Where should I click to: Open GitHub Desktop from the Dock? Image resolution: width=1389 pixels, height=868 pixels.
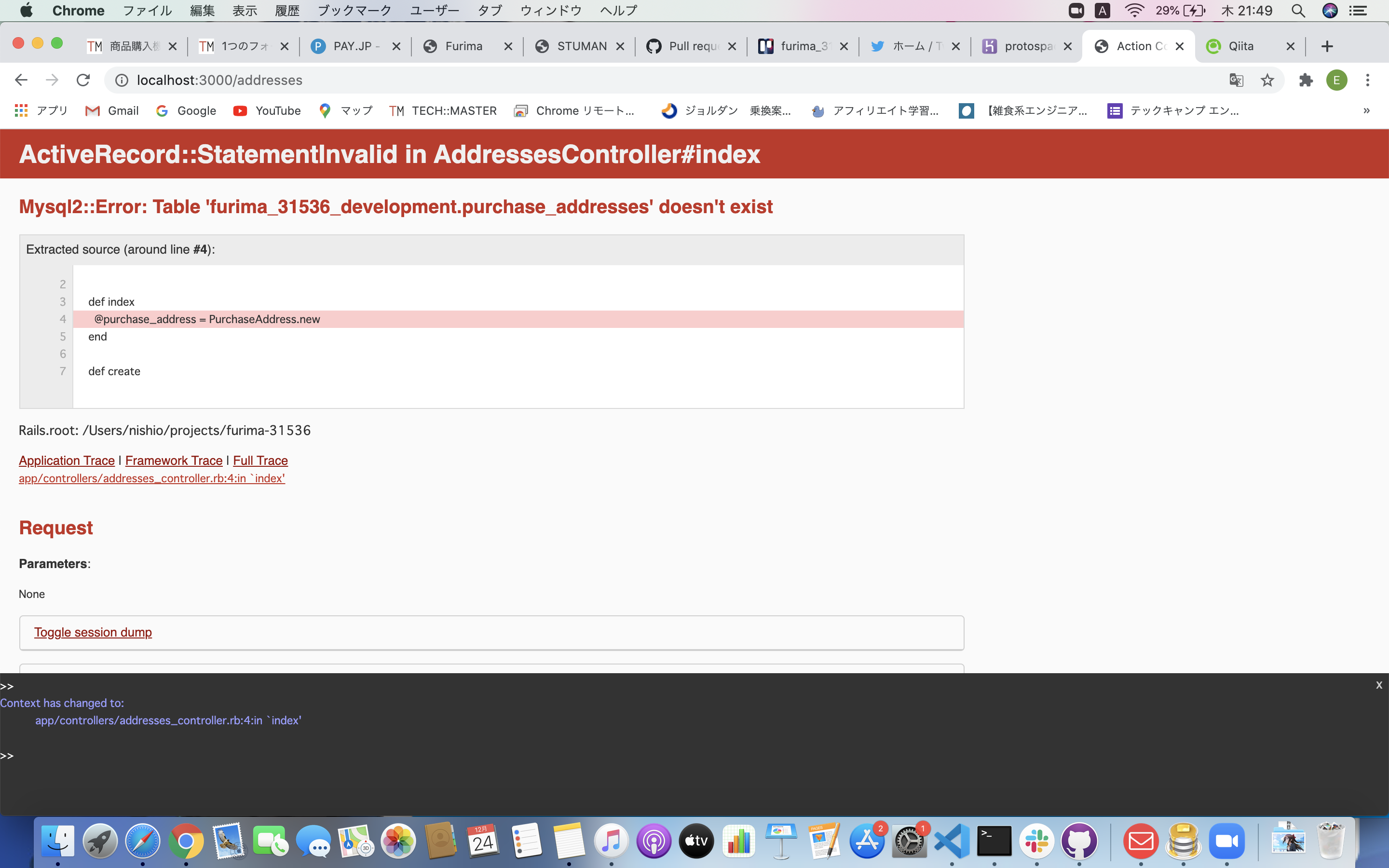[1079, 841]
